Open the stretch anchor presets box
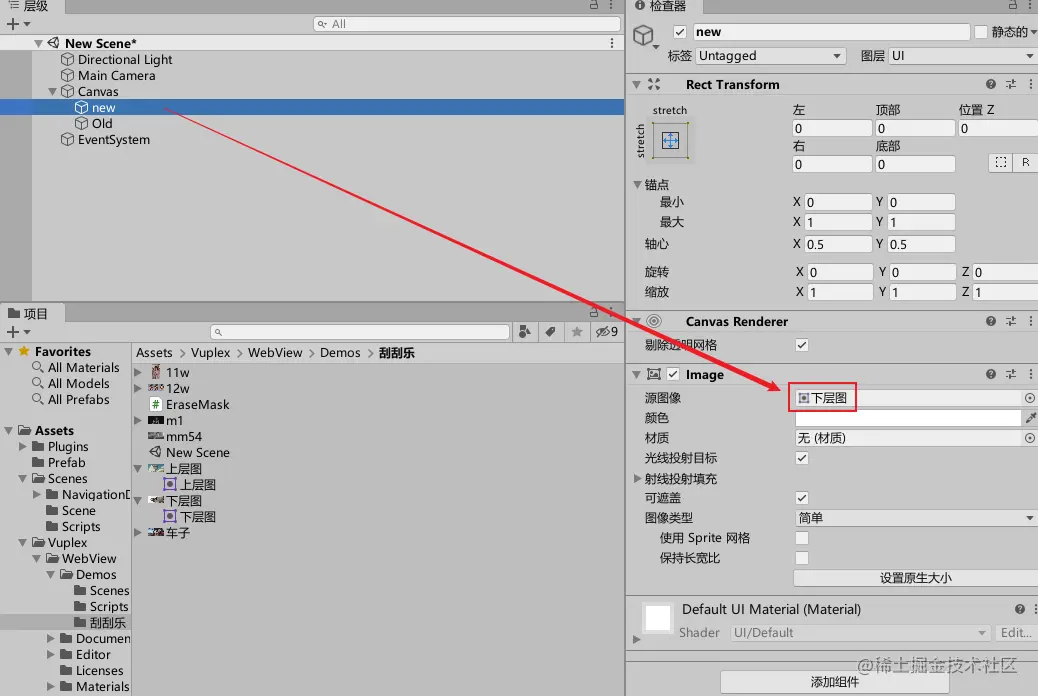Image resolution: width=1038 pixels, height=696 pixels. point(671,140)
